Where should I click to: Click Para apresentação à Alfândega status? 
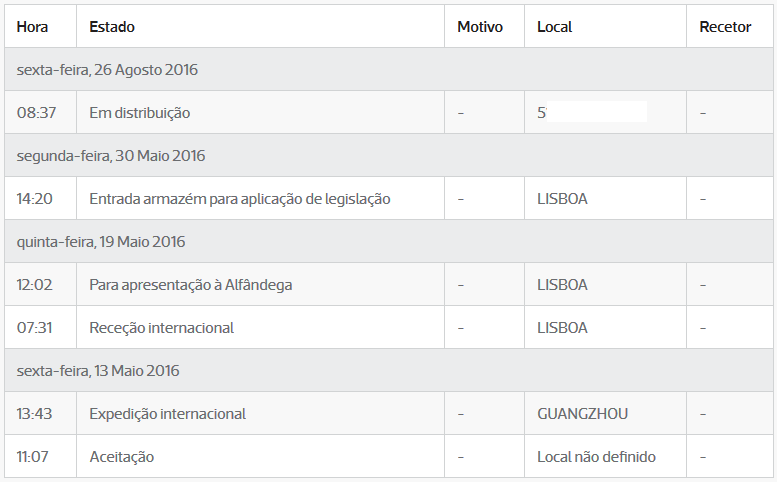click(191, 285)
